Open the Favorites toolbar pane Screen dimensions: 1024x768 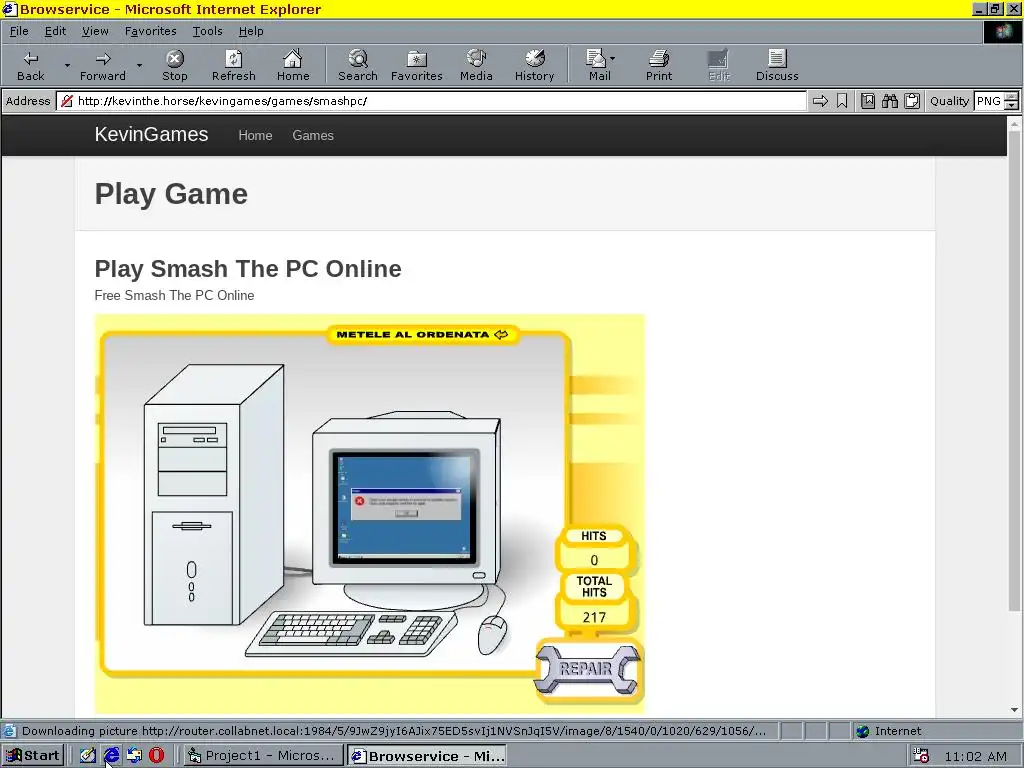(x=417, y=65)
